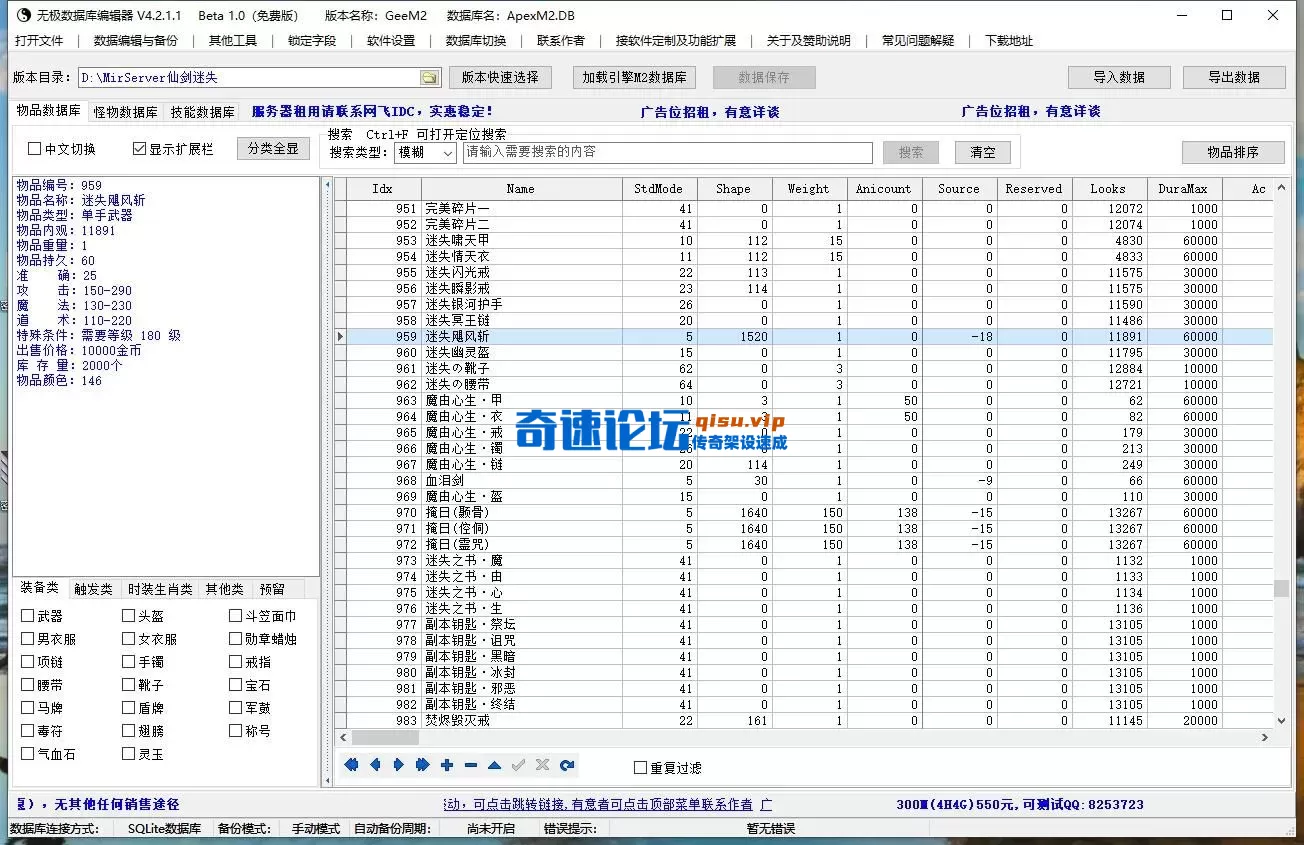Edit the record using the triangle icon
1304x845 pixels.
click(x=494, y=765)
